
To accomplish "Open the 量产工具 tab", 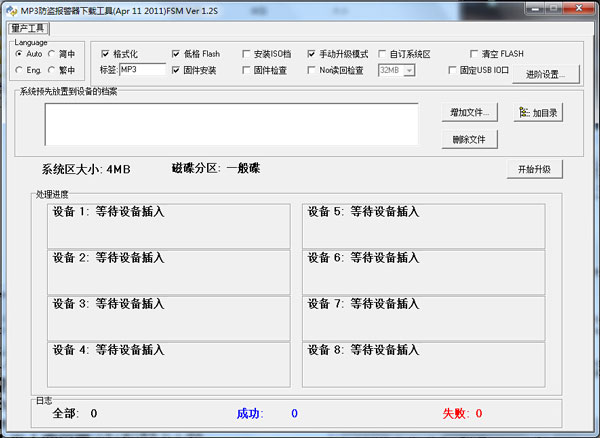I will coord(28,28).
